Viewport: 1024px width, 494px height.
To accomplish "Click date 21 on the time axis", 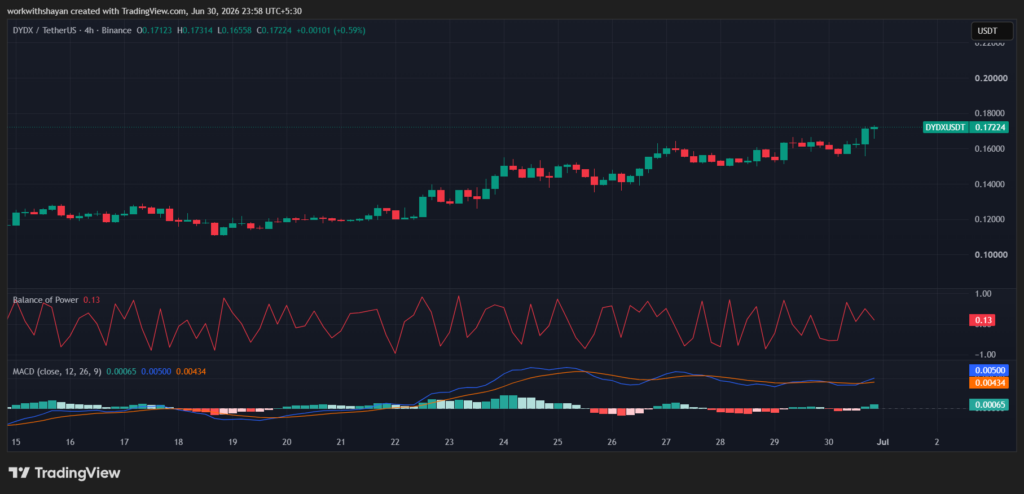I will [340, 442].
